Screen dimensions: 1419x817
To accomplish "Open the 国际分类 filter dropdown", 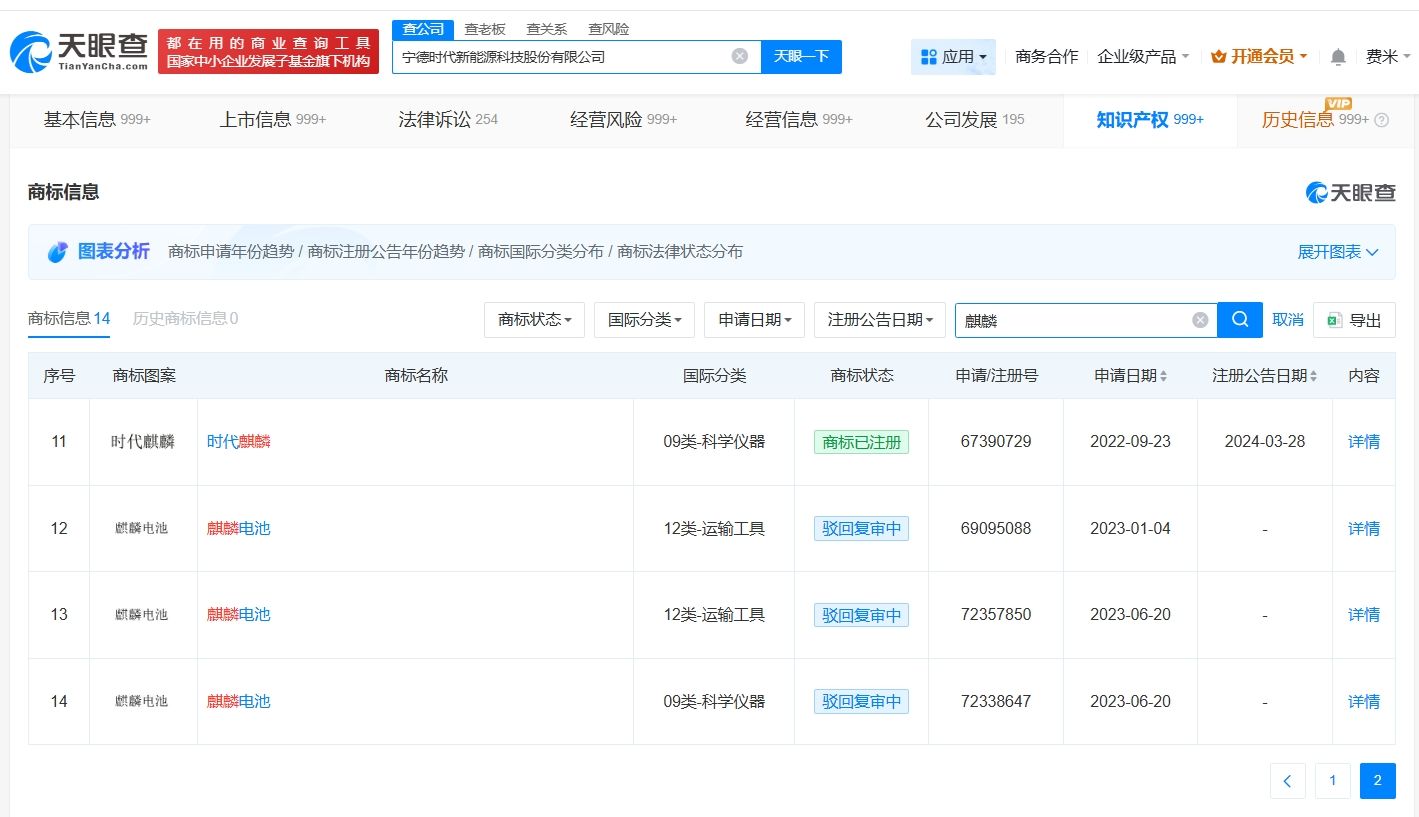I will pos(644,320).
